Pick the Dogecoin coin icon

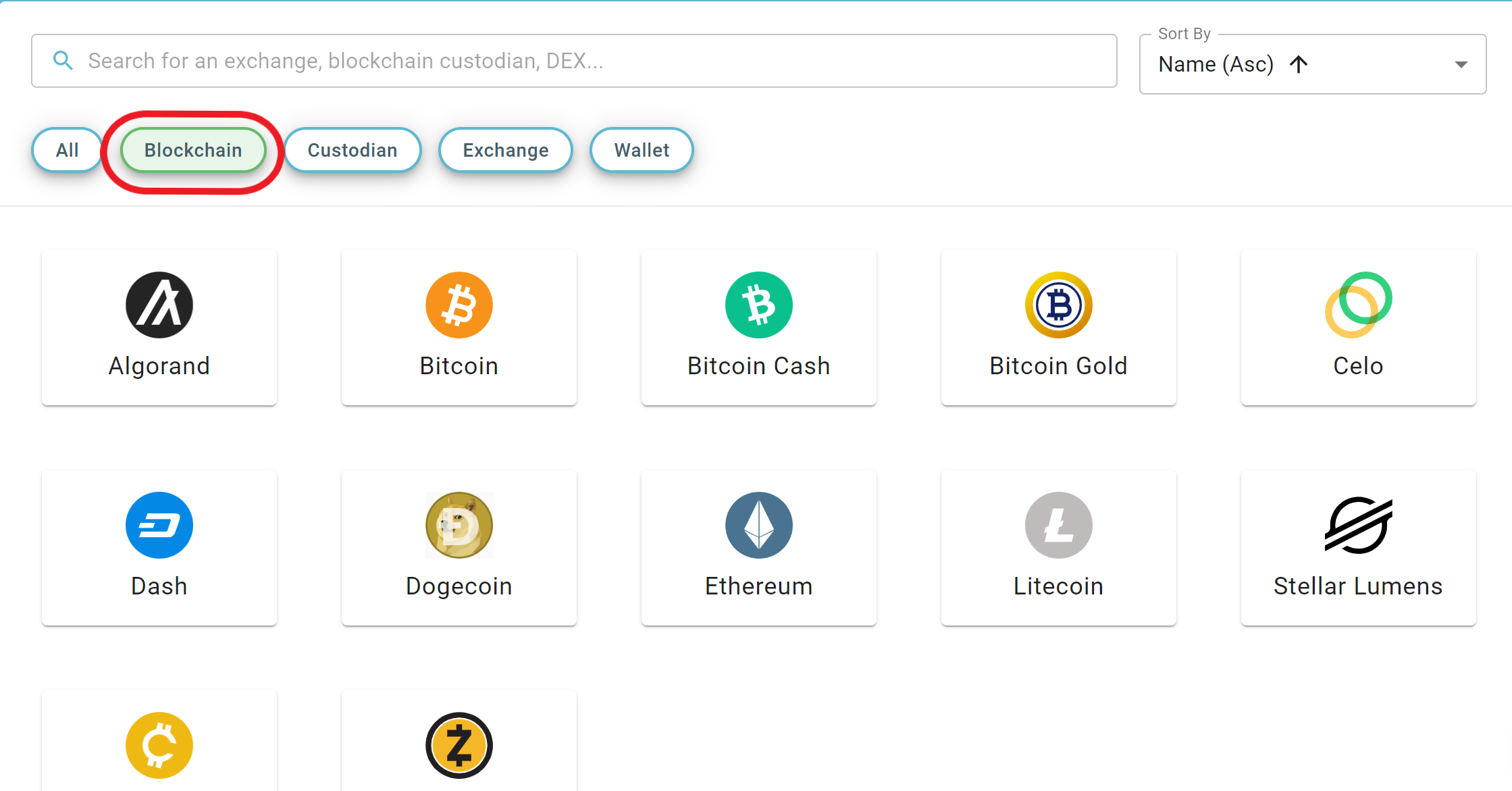[459, 526]
